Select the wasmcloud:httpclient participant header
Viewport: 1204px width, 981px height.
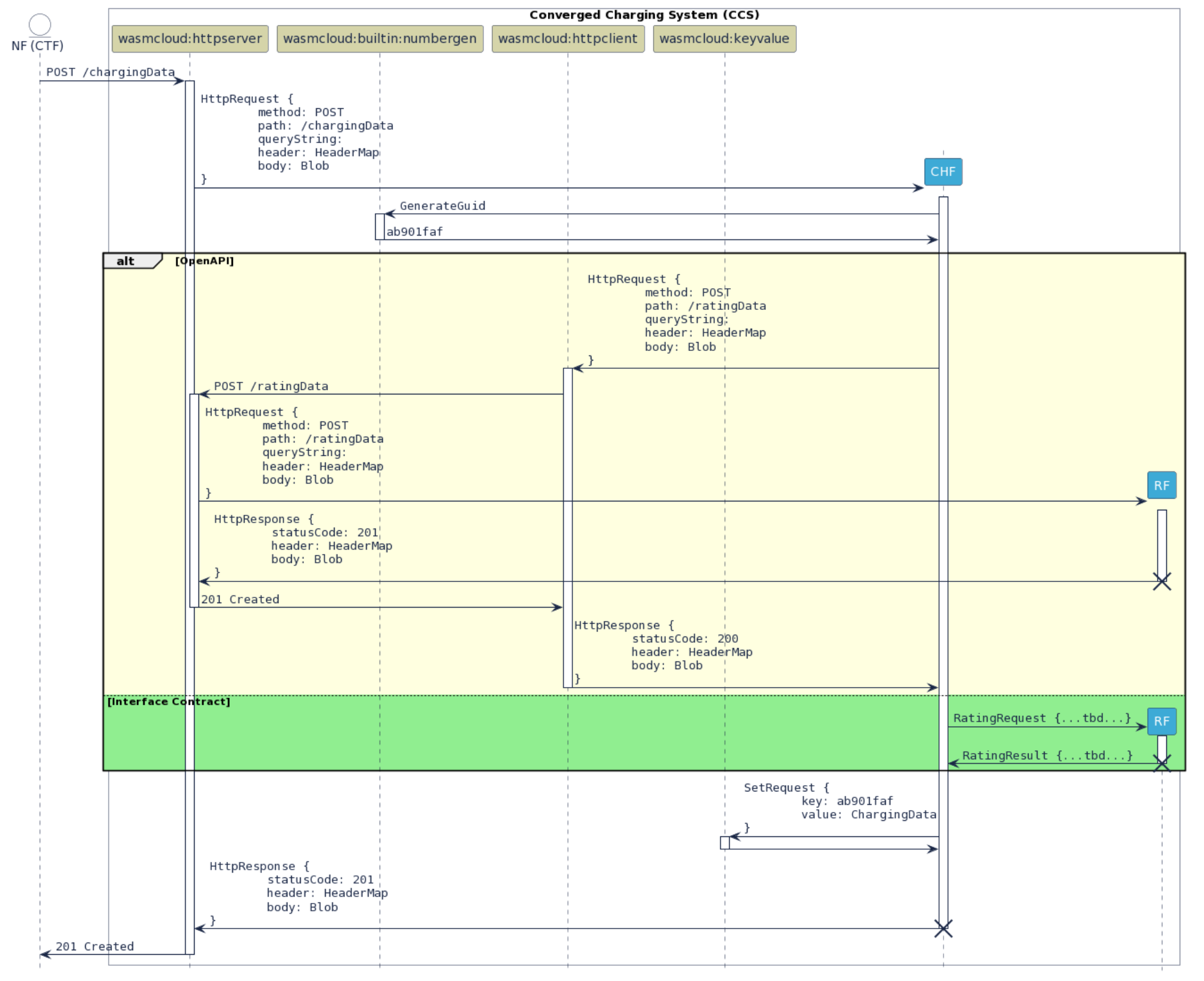pyautogui.click(x=568, y=39)
